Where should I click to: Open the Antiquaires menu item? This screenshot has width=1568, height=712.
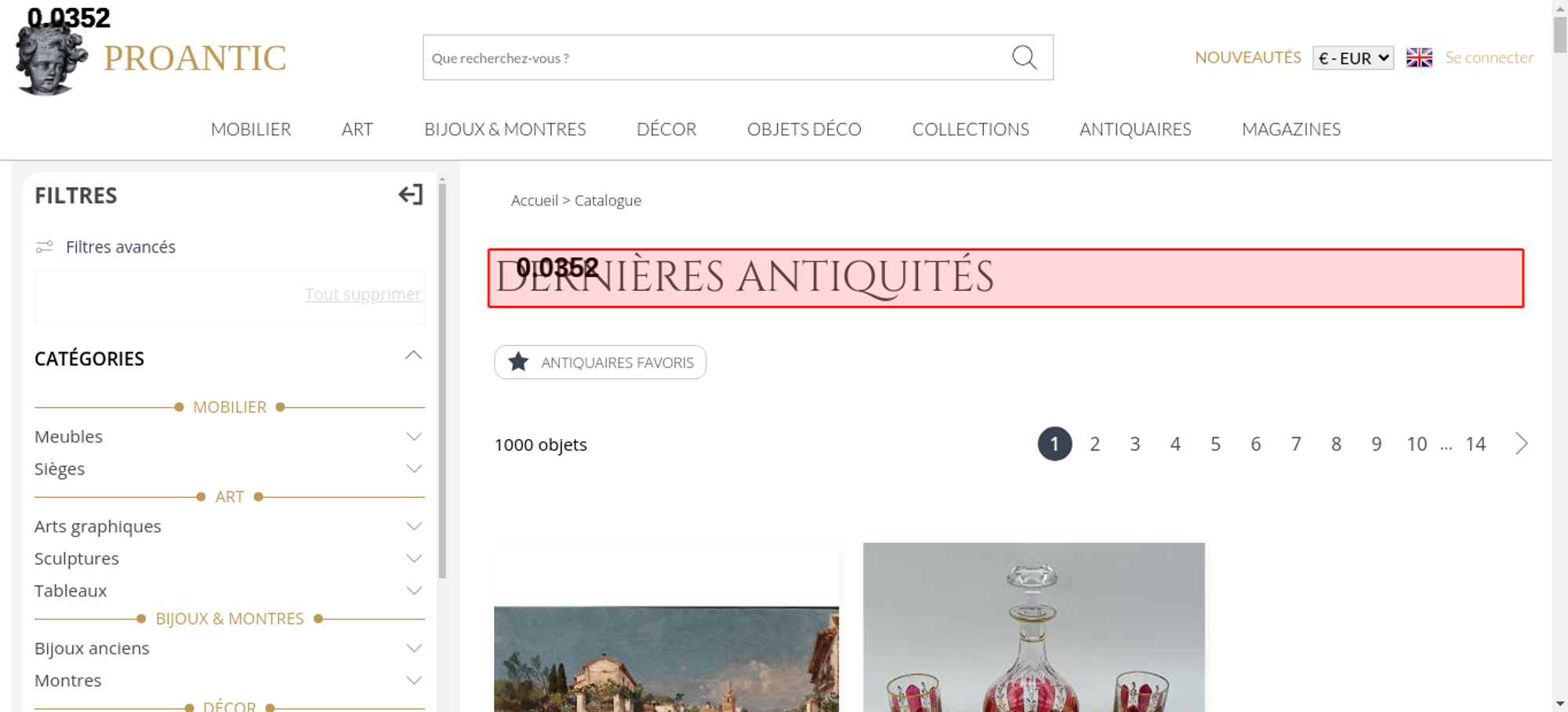1134,129
